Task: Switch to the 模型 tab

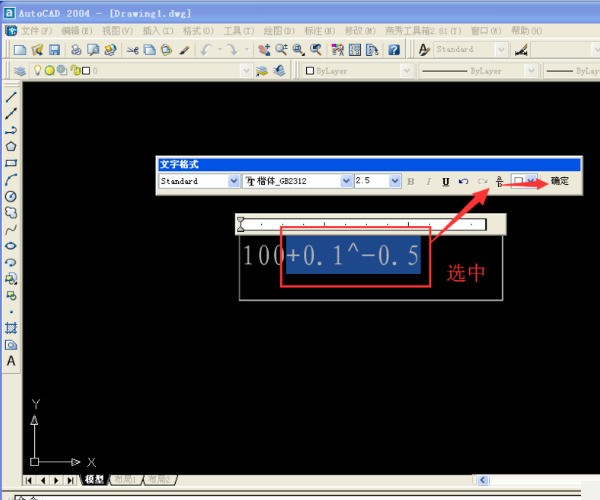Action: (x=94, y=480)
